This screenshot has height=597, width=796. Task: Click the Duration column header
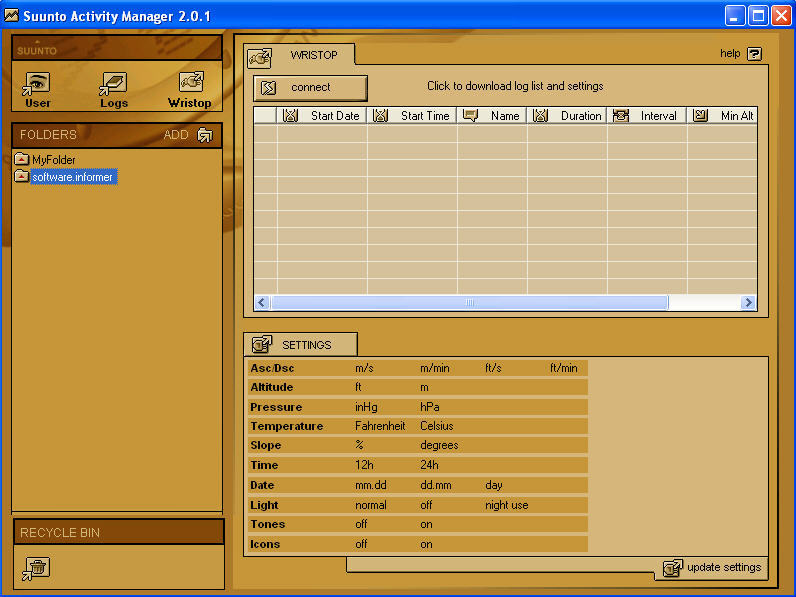click(x=580, y=116)
